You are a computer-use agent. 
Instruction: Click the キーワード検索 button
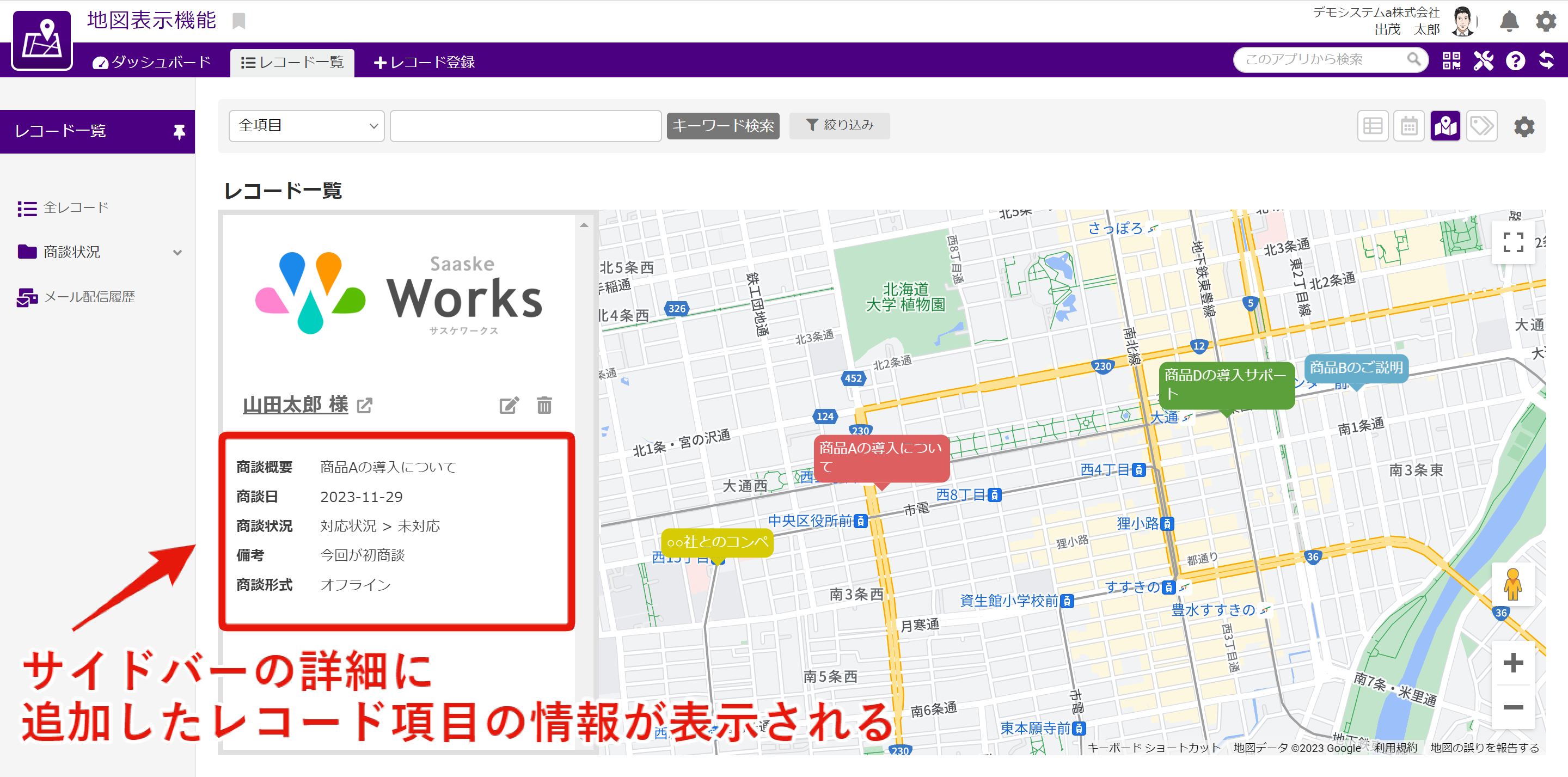(x=722, y=126)
